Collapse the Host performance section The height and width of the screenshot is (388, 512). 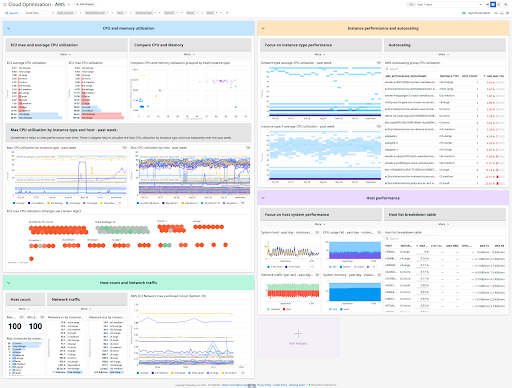263,198
